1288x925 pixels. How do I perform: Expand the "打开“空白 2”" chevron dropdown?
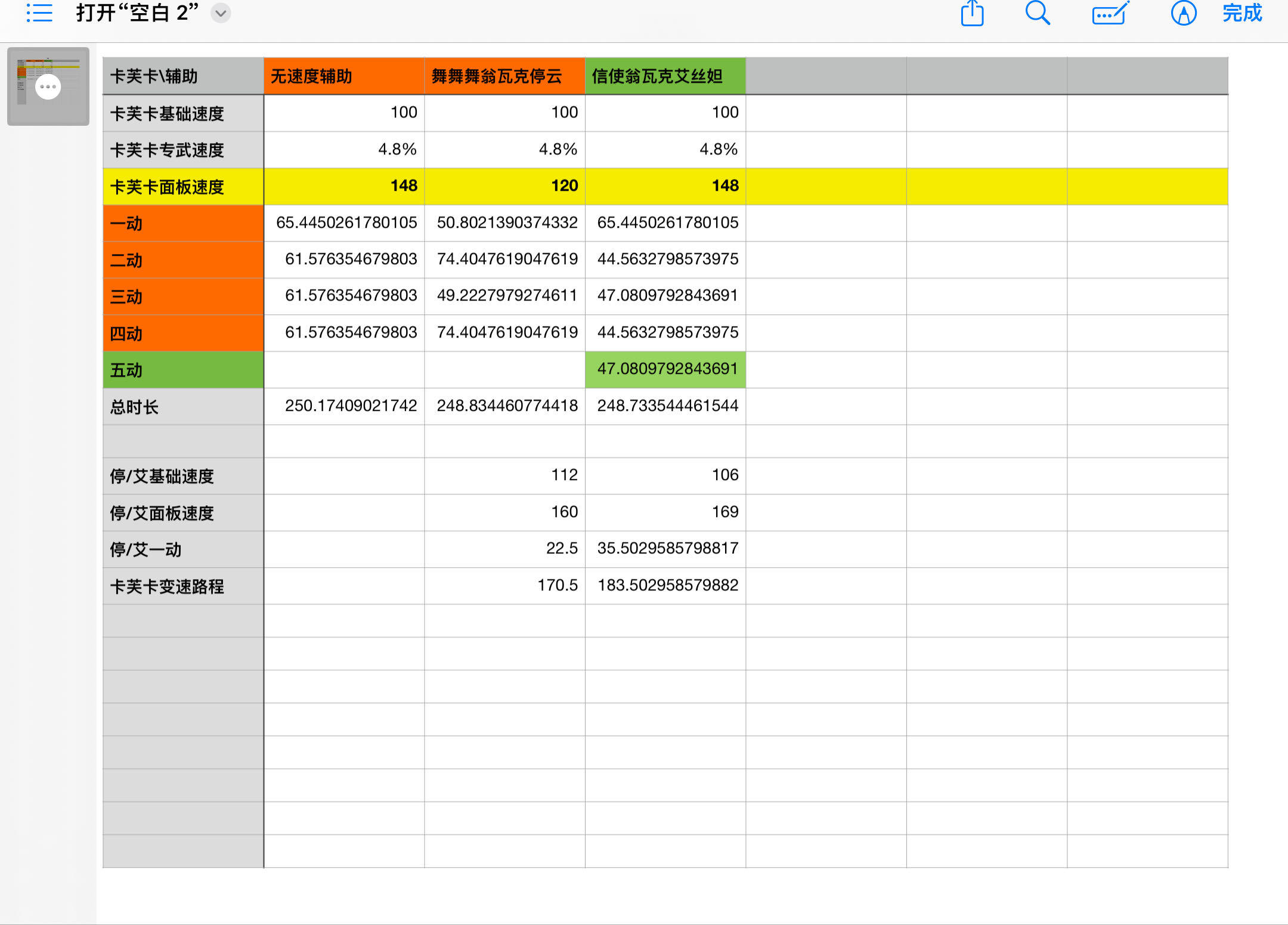pos(221,13)
